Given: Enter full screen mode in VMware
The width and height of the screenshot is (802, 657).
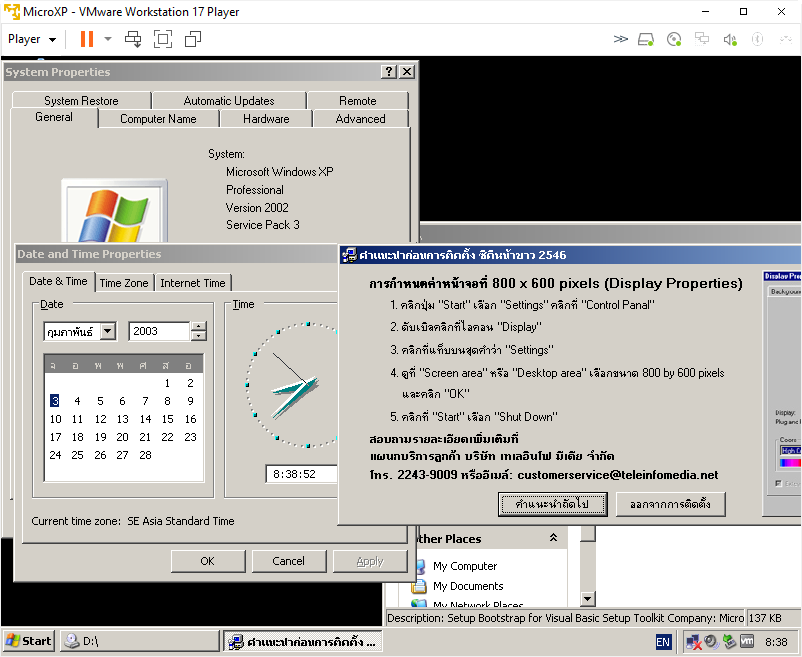Looking at the screenshot, I should coord(163,39).
